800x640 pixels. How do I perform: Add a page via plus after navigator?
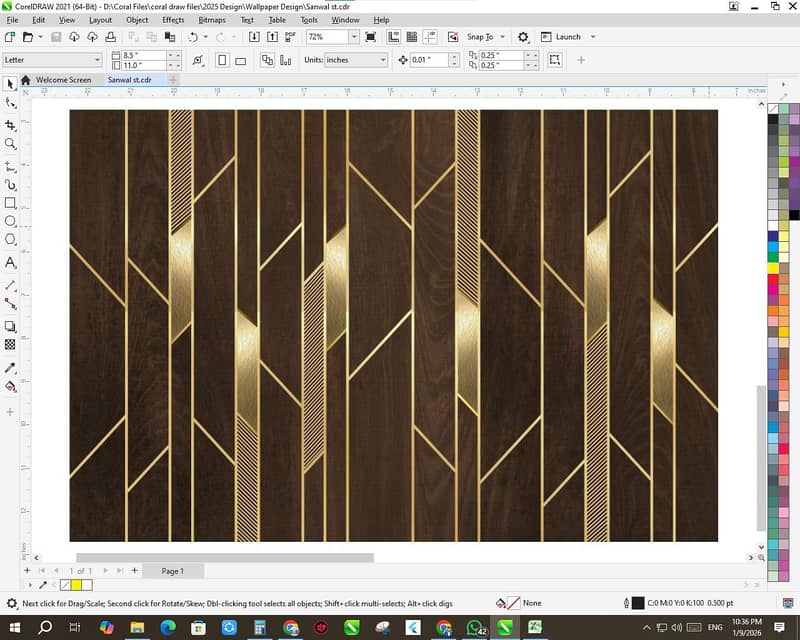[135, 571]
